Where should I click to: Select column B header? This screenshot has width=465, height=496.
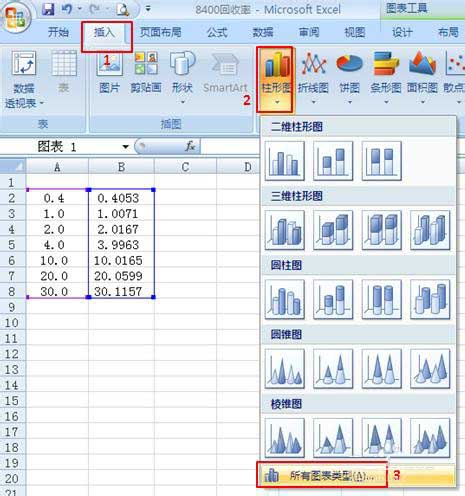click(x=121, y=166)
